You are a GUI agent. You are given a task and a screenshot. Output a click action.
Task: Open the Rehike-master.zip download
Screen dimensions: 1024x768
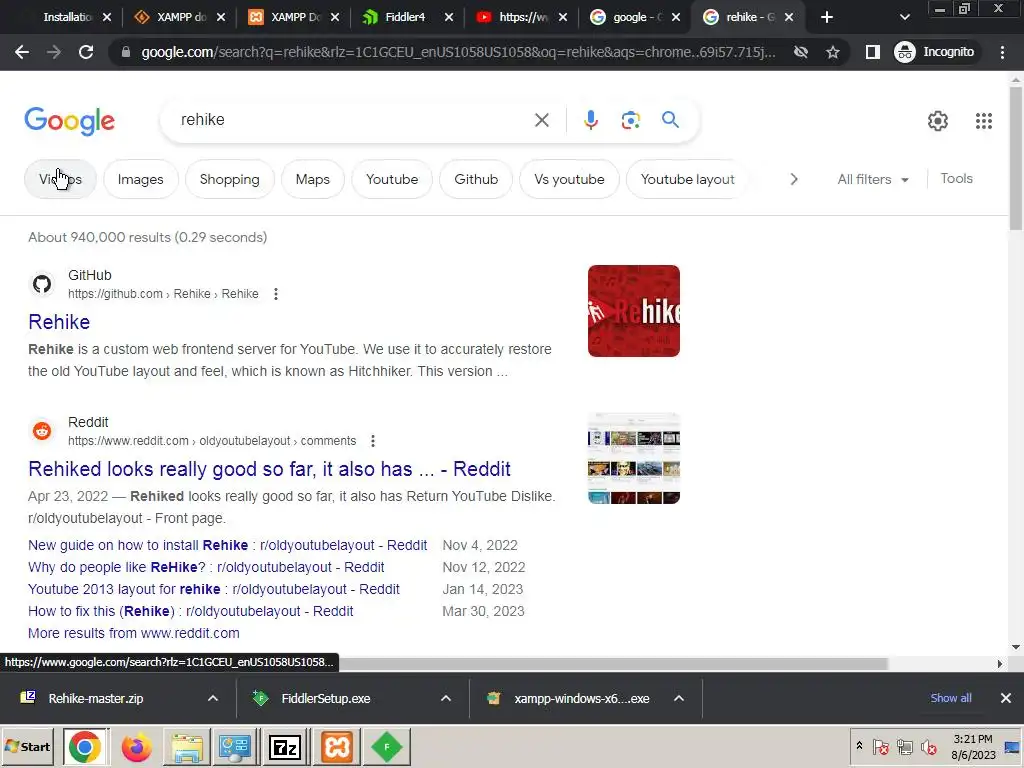click(95, 698)
